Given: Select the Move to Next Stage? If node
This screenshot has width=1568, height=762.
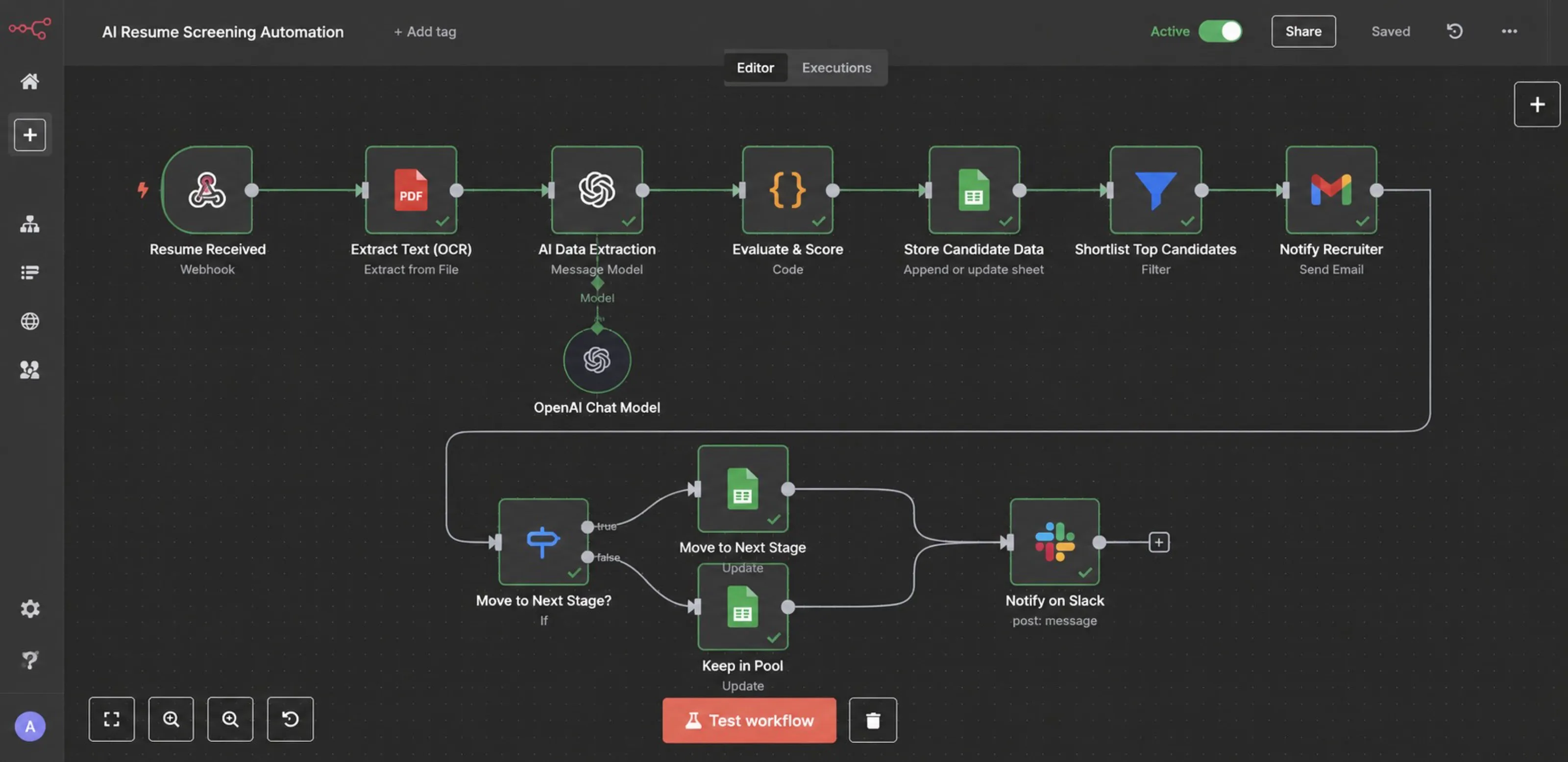Looking at the screenshot, I should 543,542.
